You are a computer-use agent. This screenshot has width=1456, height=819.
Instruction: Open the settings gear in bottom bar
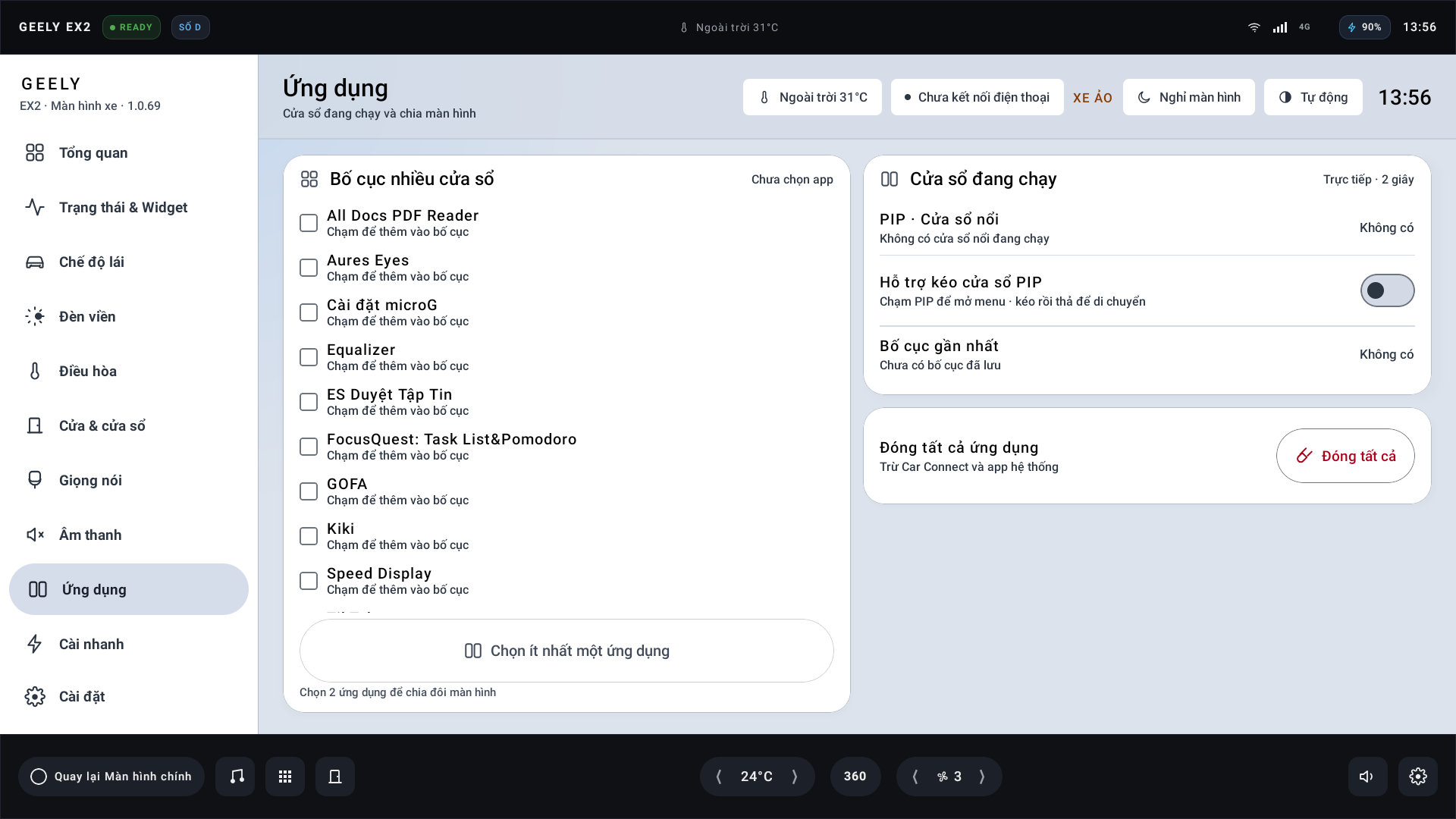tap(1418, 777)
